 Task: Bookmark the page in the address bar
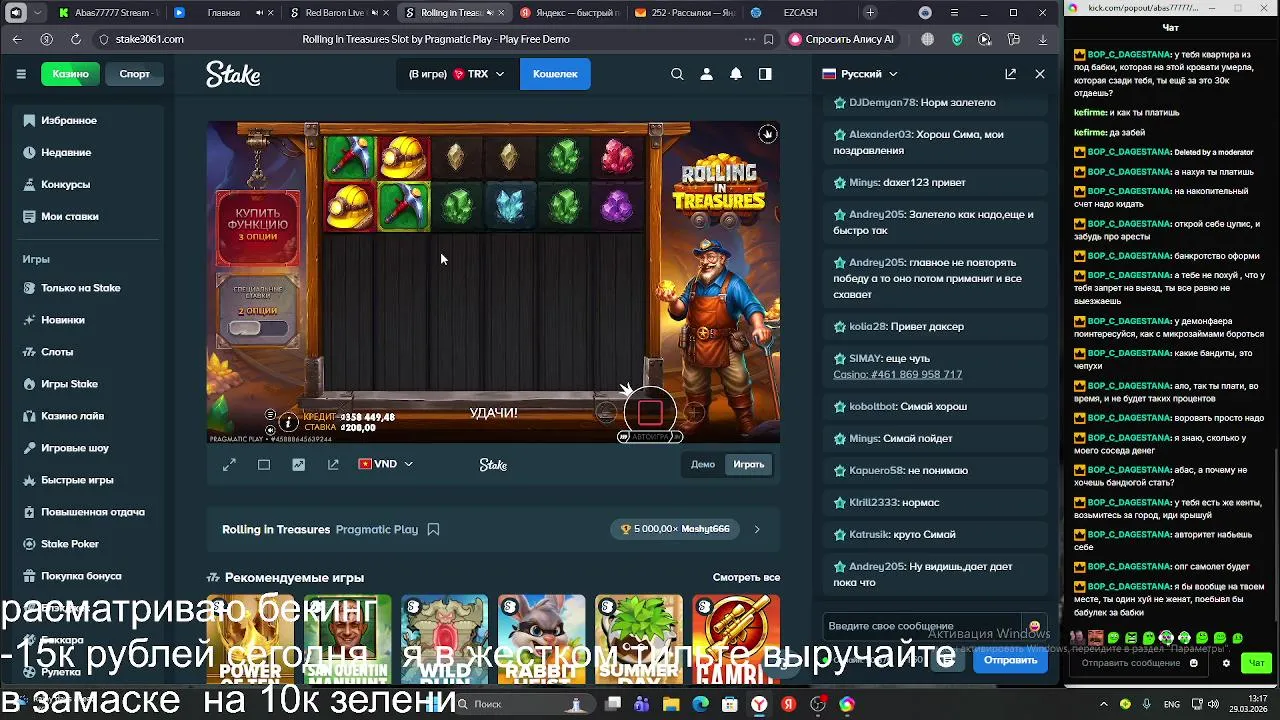coord(768,39)
